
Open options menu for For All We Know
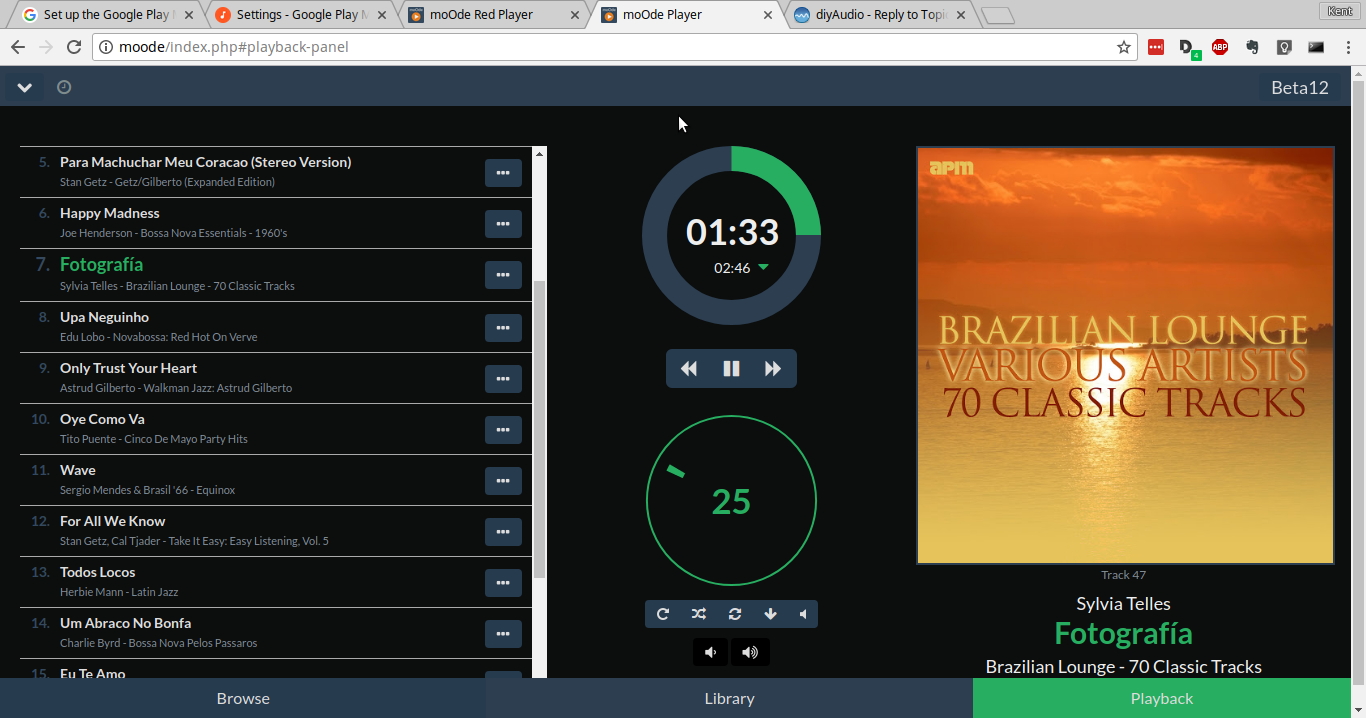click(503, 531)
